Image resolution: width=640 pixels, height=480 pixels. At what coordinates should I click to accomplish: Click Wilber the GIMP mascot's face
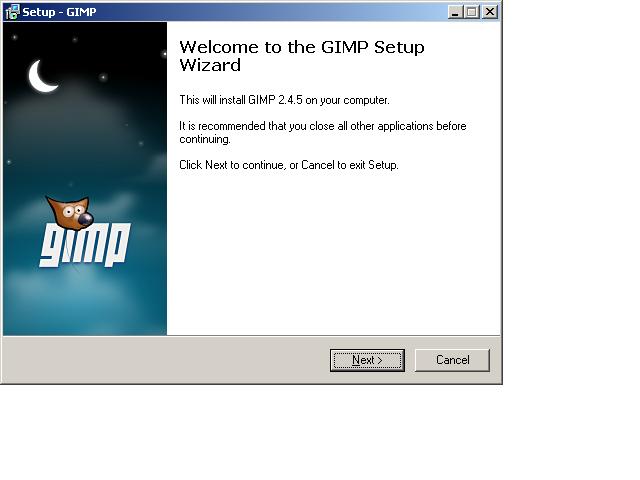[72, 215]
